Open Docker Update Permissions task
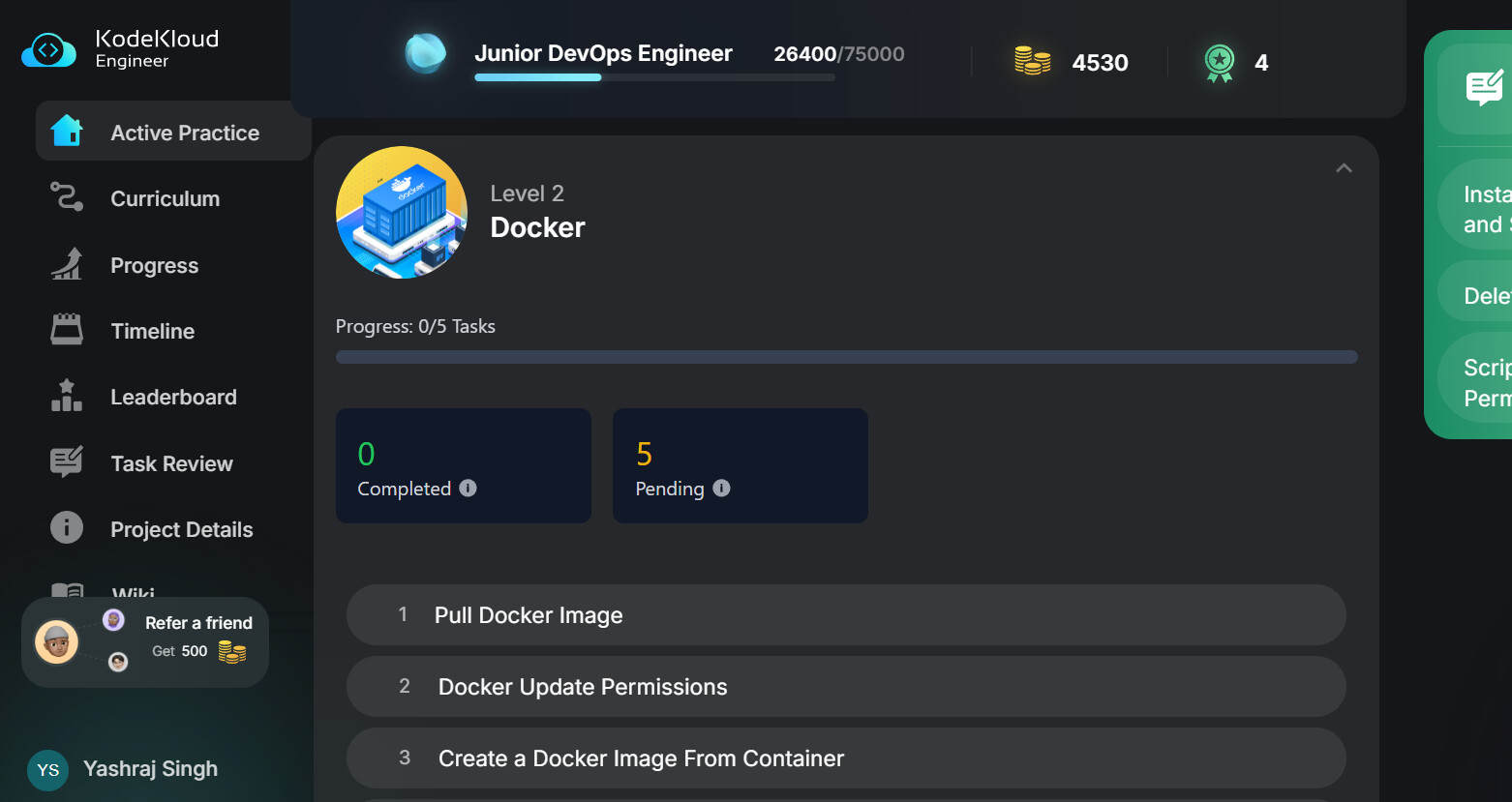This screenshot has width=1512, height=802. tap(846, 687)
